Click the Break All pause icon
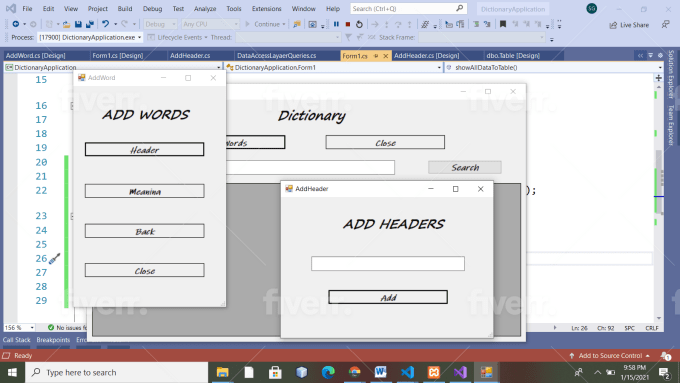 pyautogui.click(x=336, y=24)
